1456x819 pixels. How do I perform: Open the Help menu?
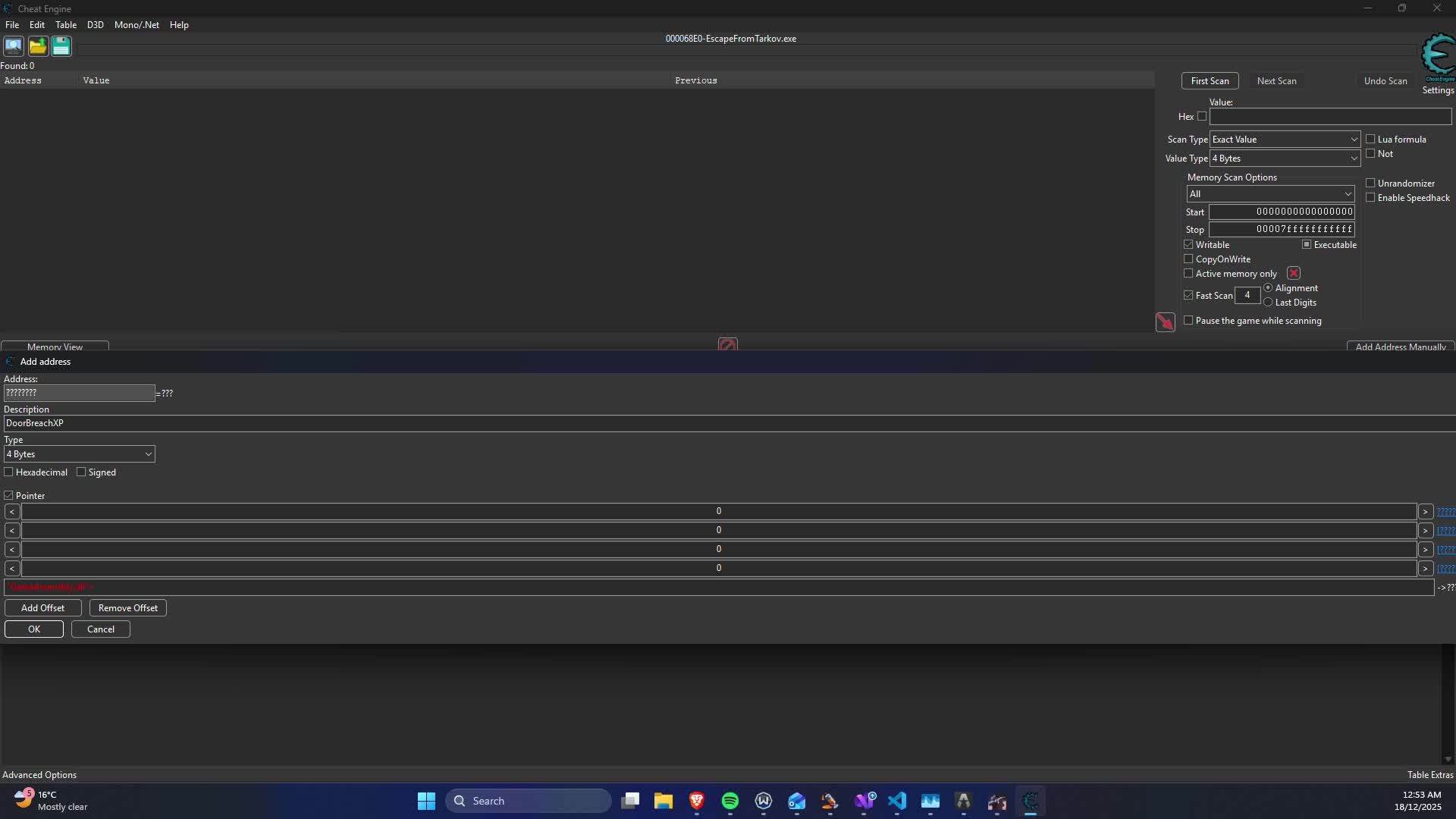pyautogui.click(x=179, y=25)
